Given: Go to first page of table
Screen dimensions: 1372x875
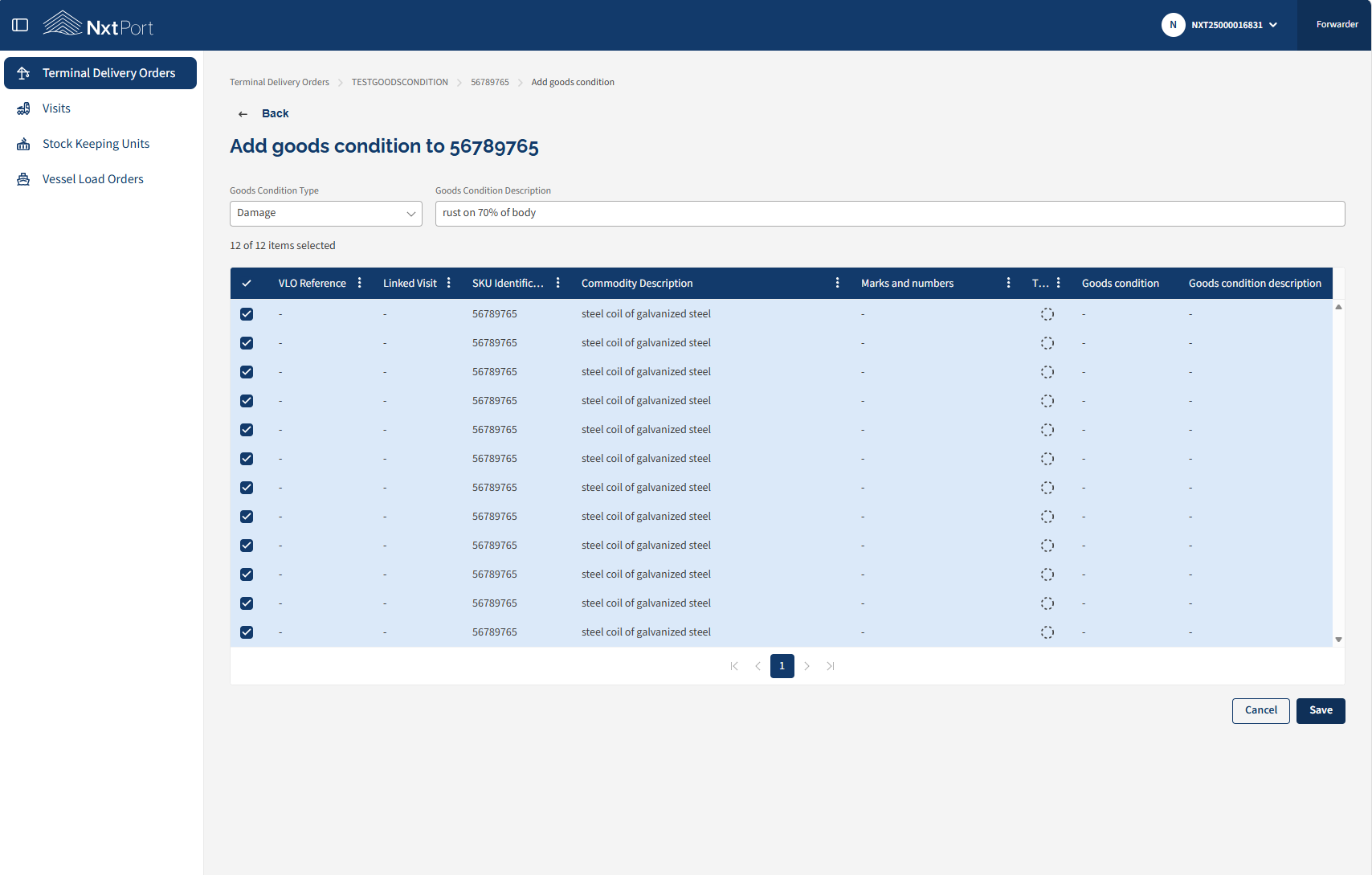Looking at the screenshot, I should coord(734,666).
